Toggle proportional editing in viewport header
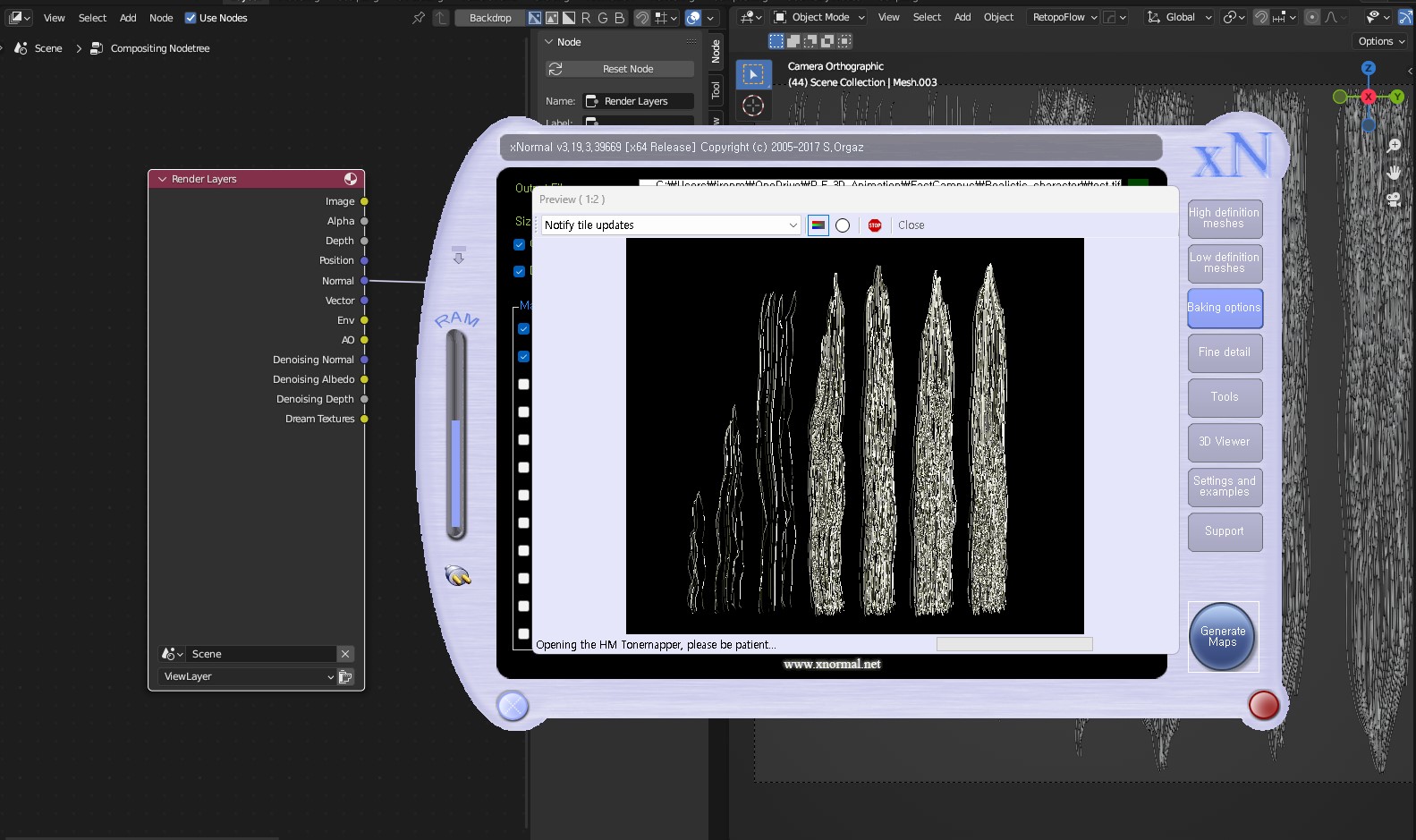The height and width of the screenshot is (840, 1416). (1312, 17)
